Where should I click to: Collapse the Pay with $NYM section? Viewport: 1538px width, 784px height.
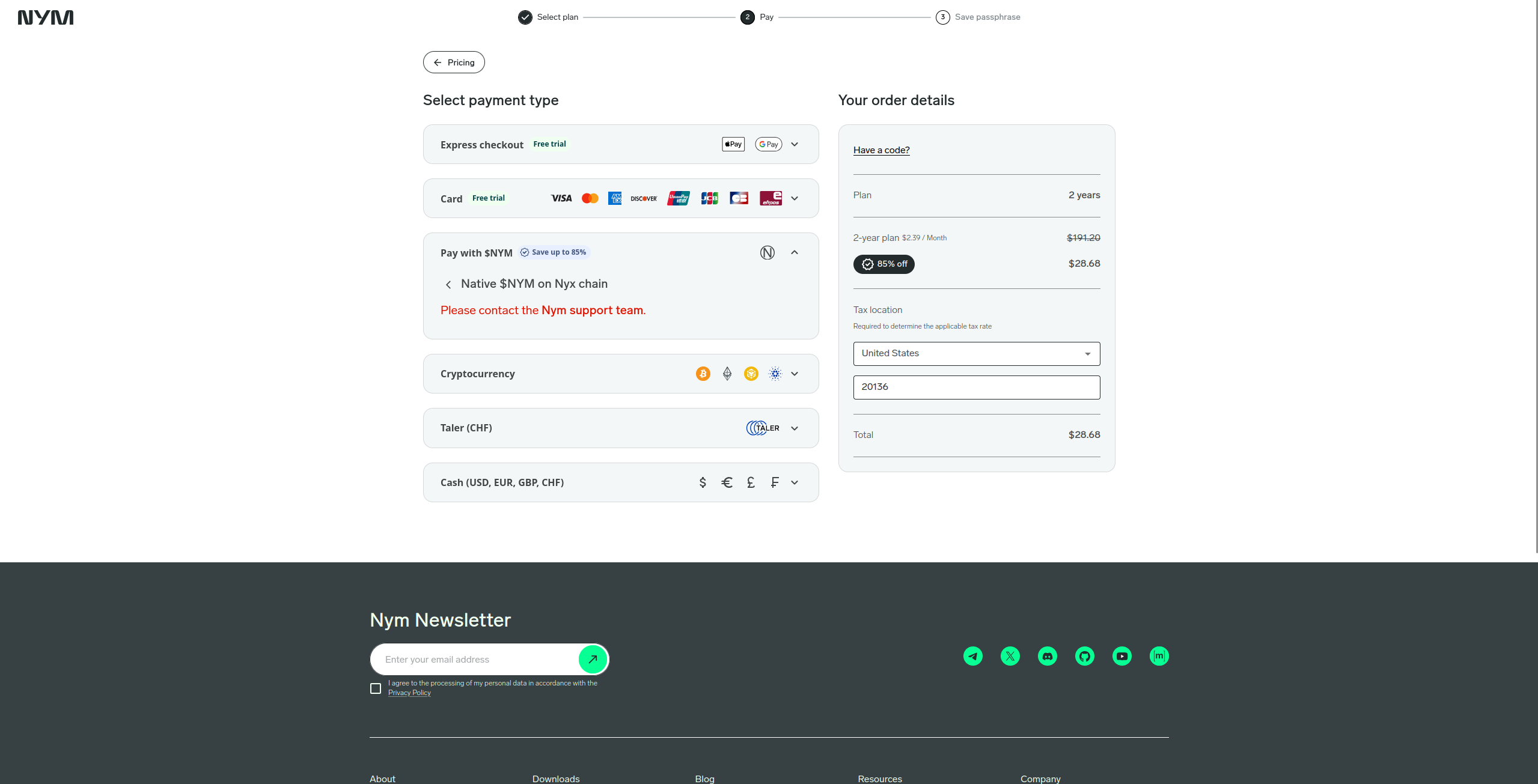click(795, 252)
